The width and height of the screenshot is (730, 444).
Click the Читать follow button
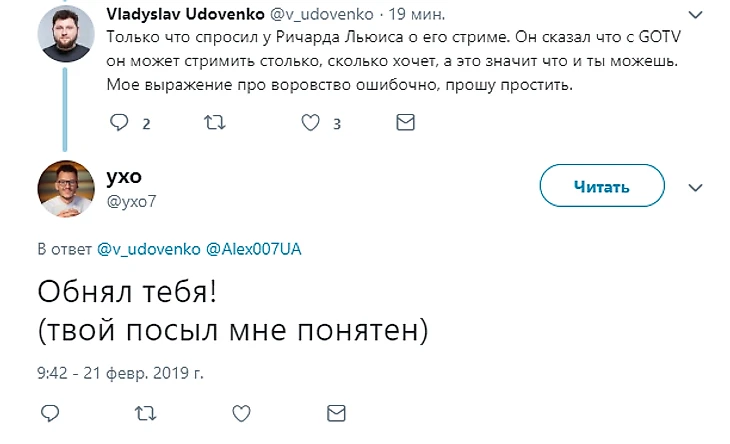(601, 186)
